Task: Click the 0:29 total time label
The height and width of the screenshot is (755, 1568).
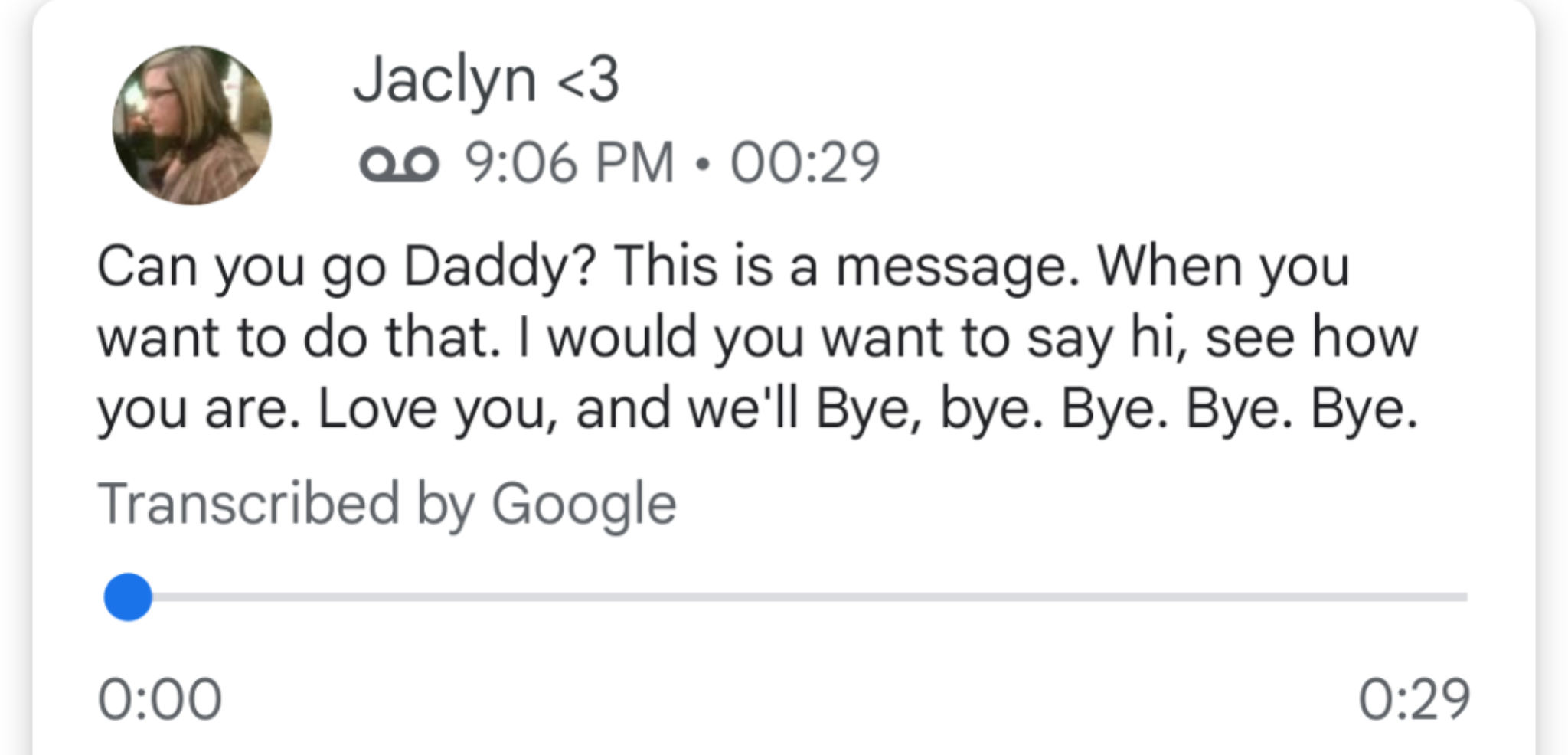Action: pos(1413,699)
